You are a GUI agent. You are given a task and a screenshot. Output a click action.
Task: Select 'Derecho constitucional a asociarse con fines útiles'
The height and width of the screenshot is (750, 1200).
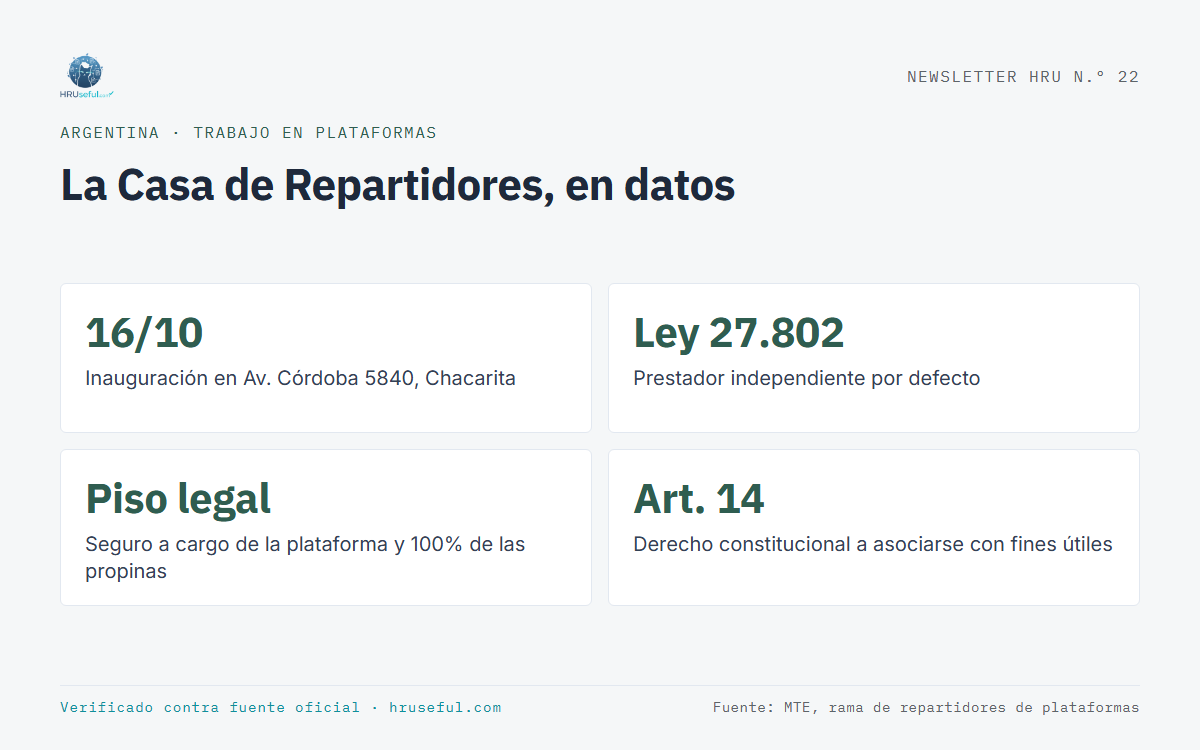tap(873, 545)
